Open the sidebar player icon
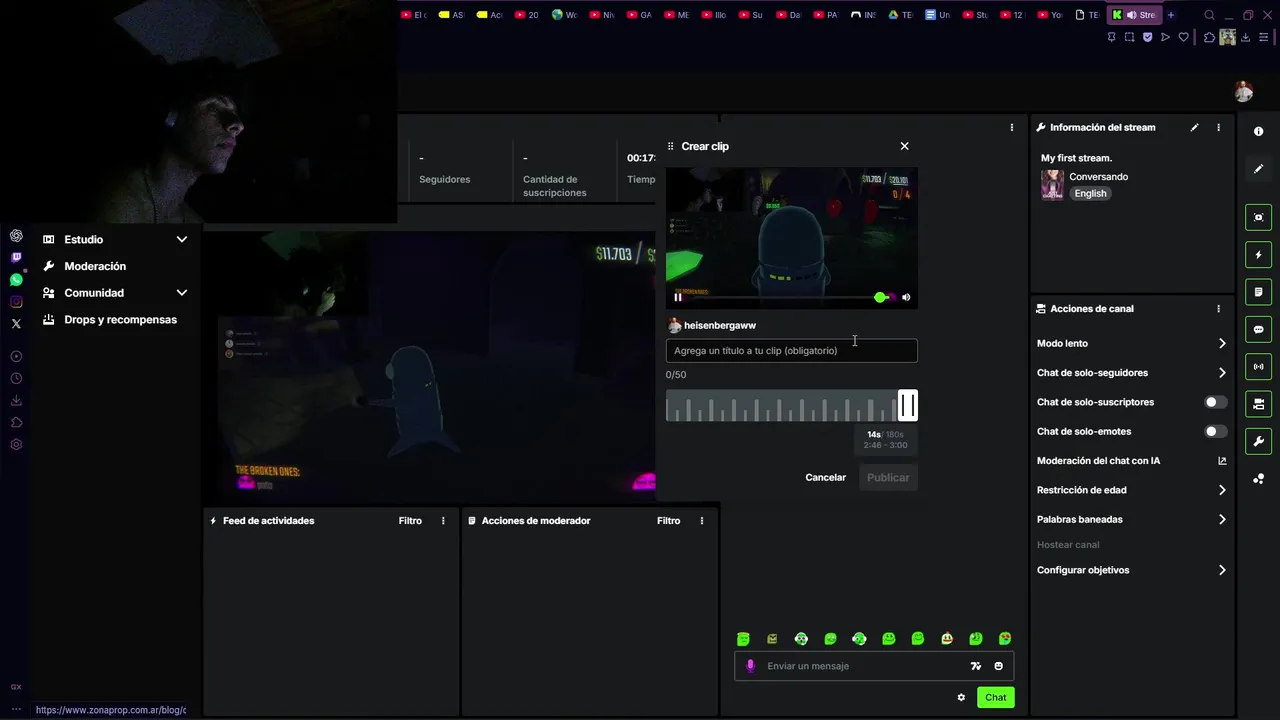Viewport: 1280px width, 720px height. (x=16, y=356)
